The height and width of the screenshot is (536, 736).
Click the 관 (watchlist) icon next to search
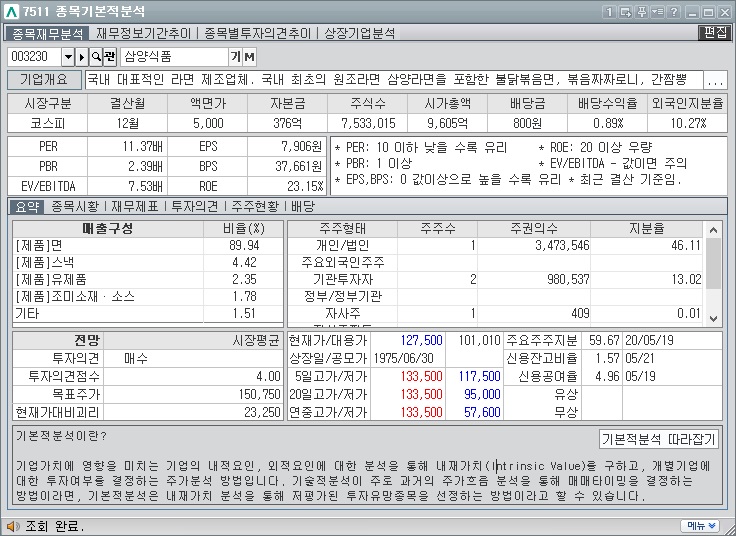(109, 57)
